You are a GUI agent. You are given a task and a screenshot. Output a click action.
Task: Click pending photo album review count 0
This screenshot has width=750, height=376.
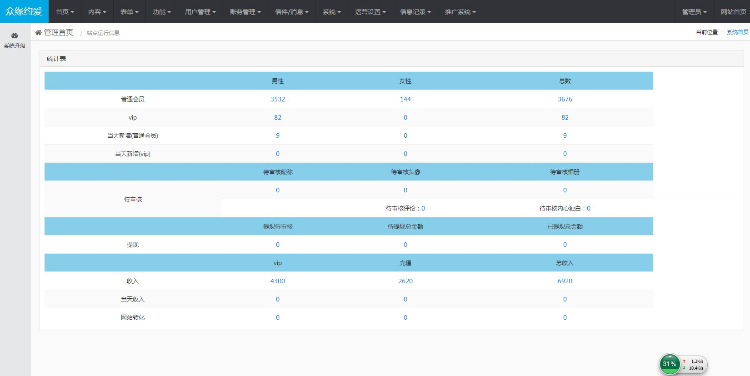pos(565,190)
